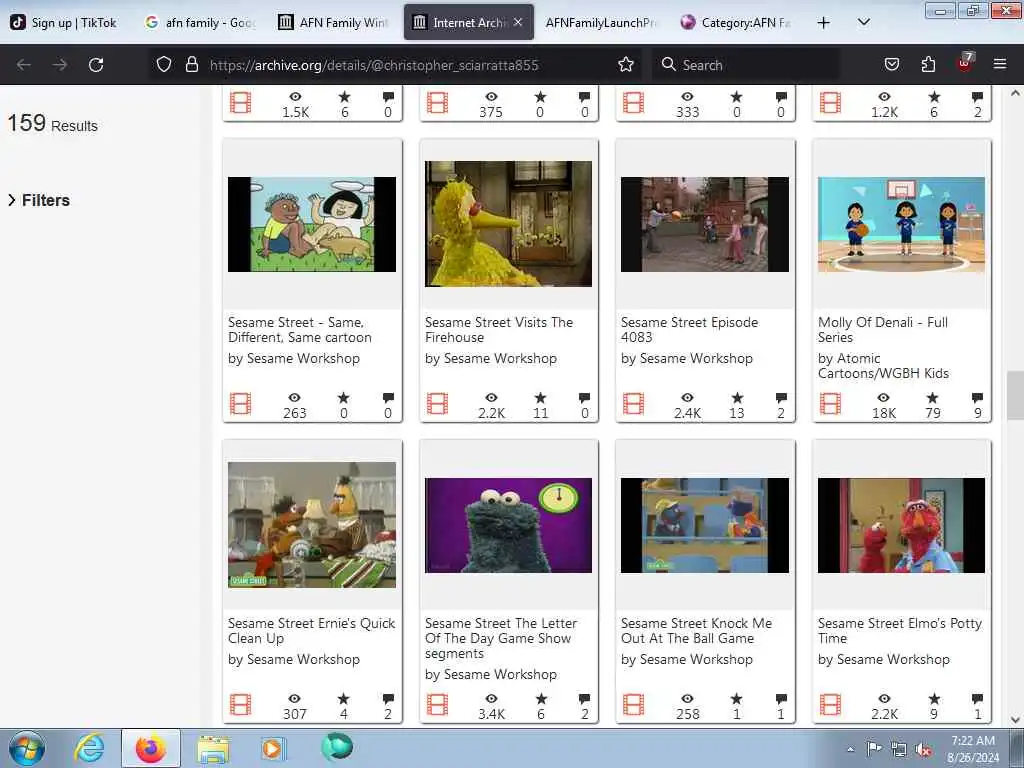Click reviews bubble on Molly Of Denali card
1024x768 pixels.
coord(977,398)
